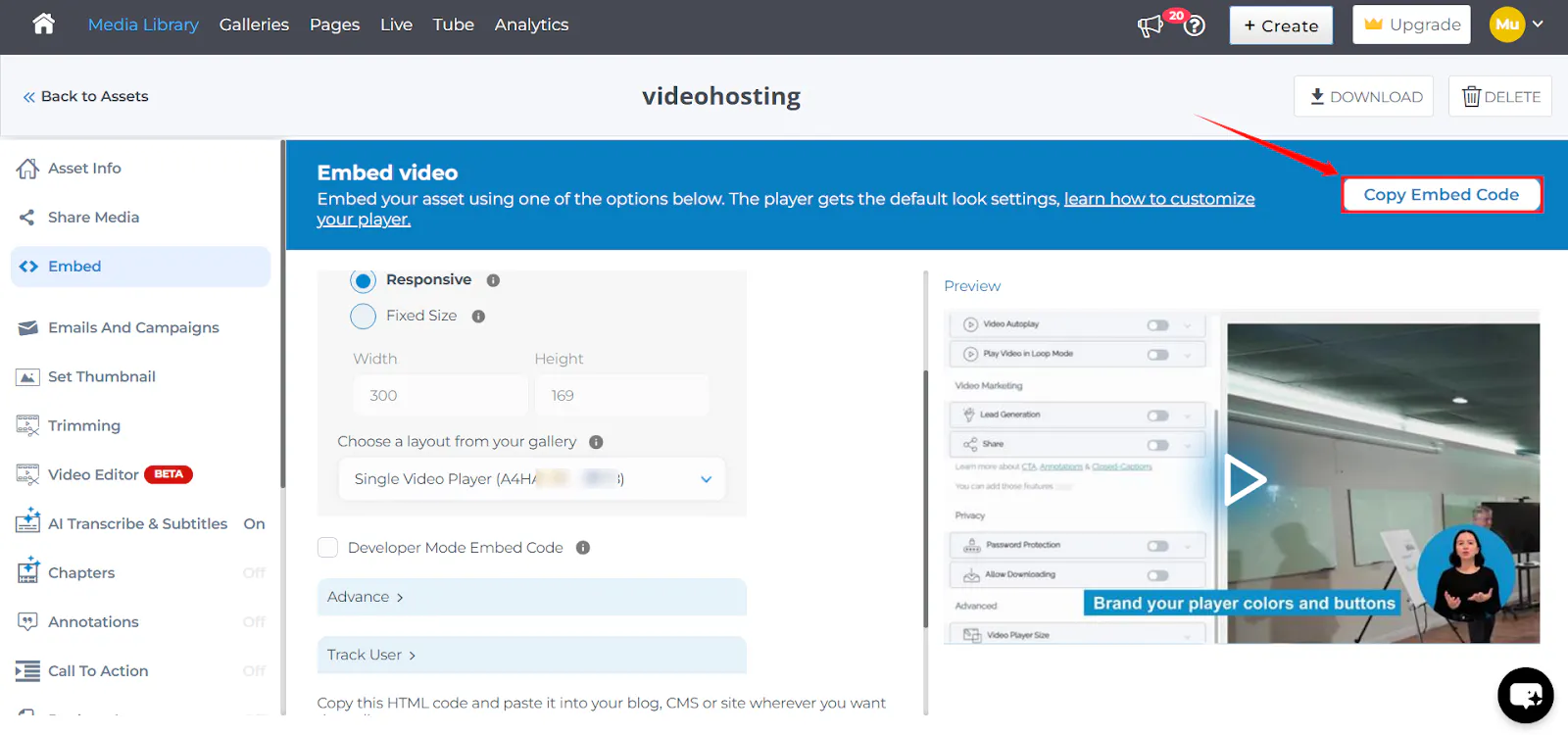
Task: Go to the home icon
Action: click(43, 24)
